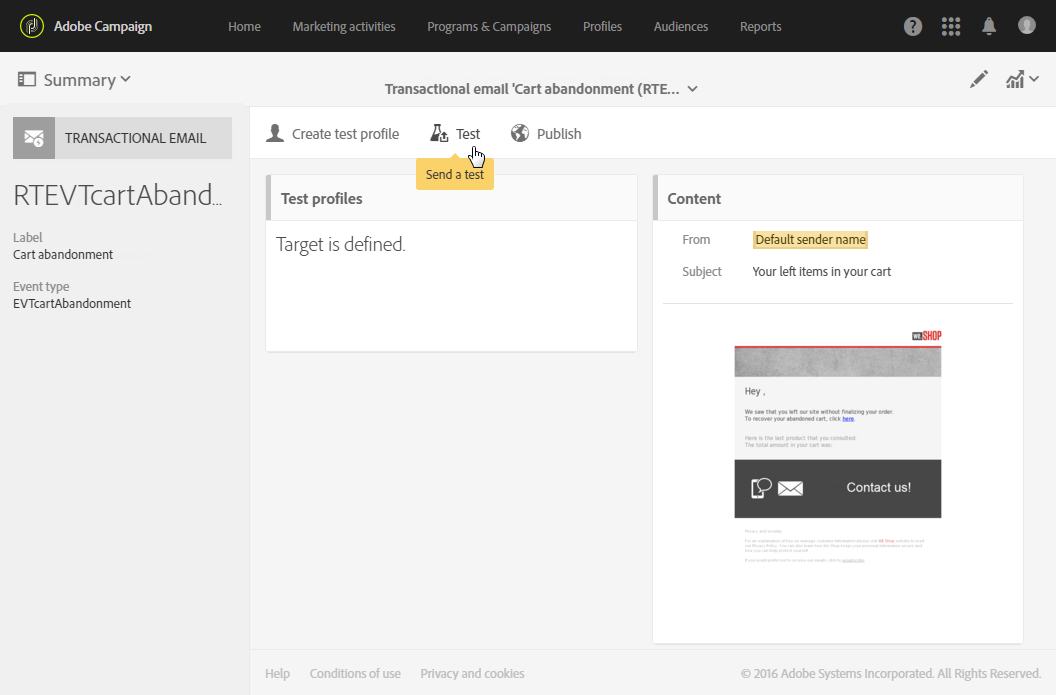Open the Conditions of use link
The width and height of the screenshot is (1056, 695).
coord(355,674)
